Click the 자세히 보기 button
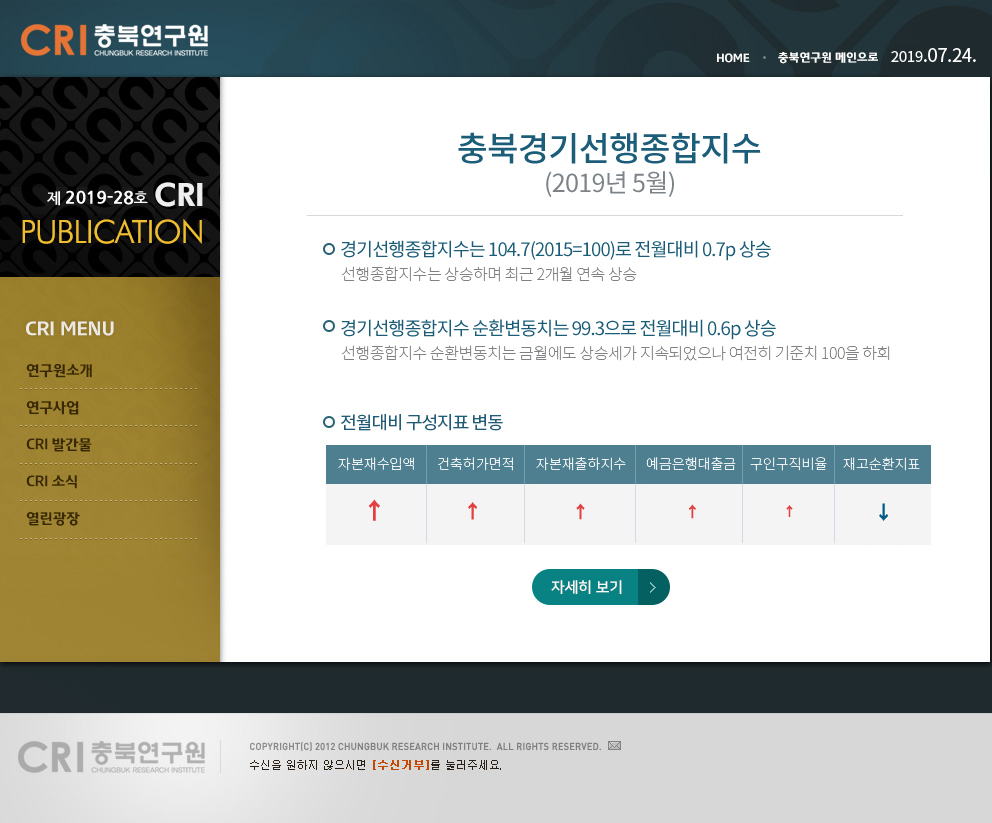992x823 pixels. pos(600,587)
